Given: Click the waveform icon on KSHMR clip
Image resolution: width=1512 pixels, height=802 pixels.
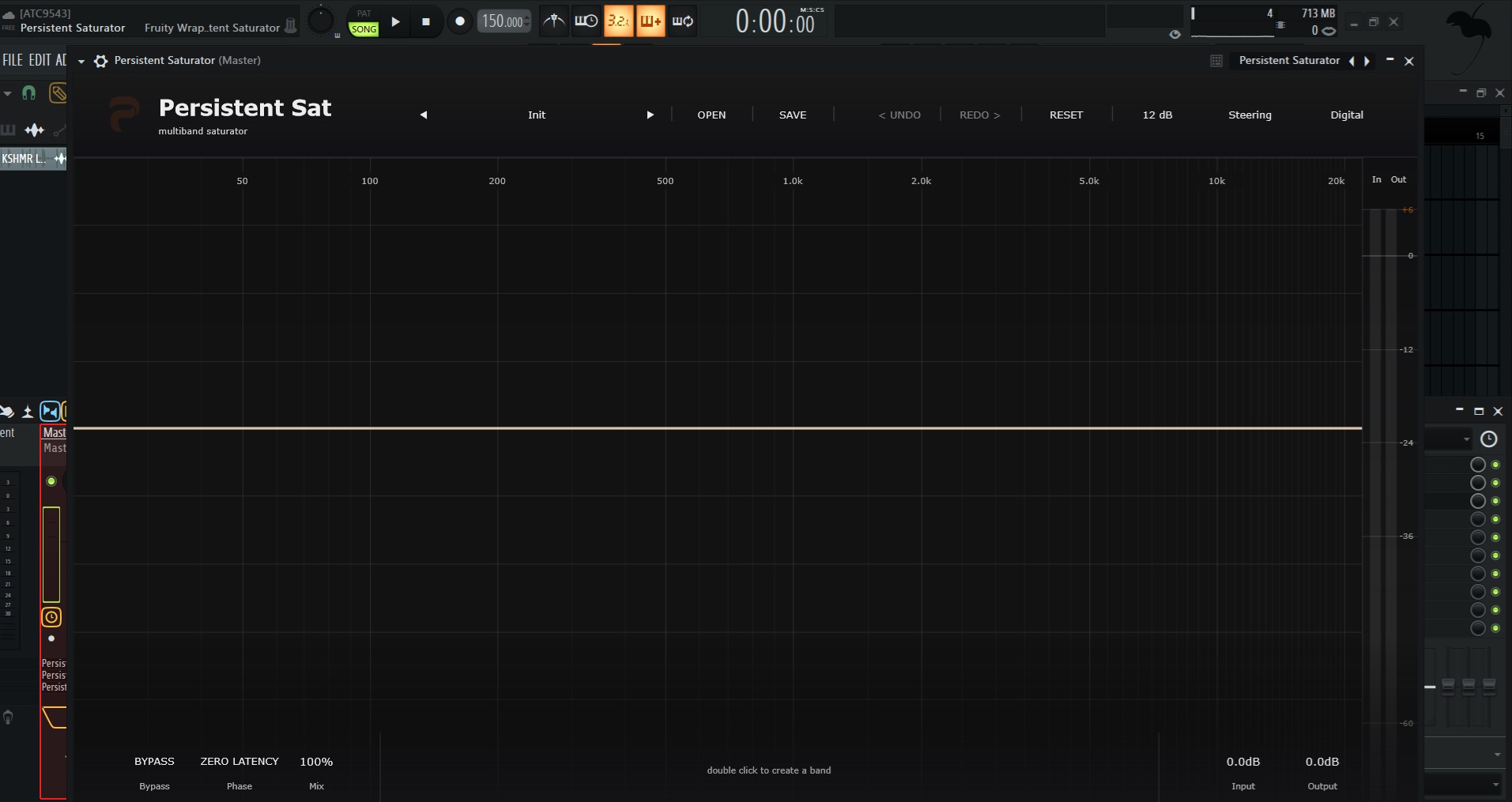Looking at the screenshot, I should point(60,159).
